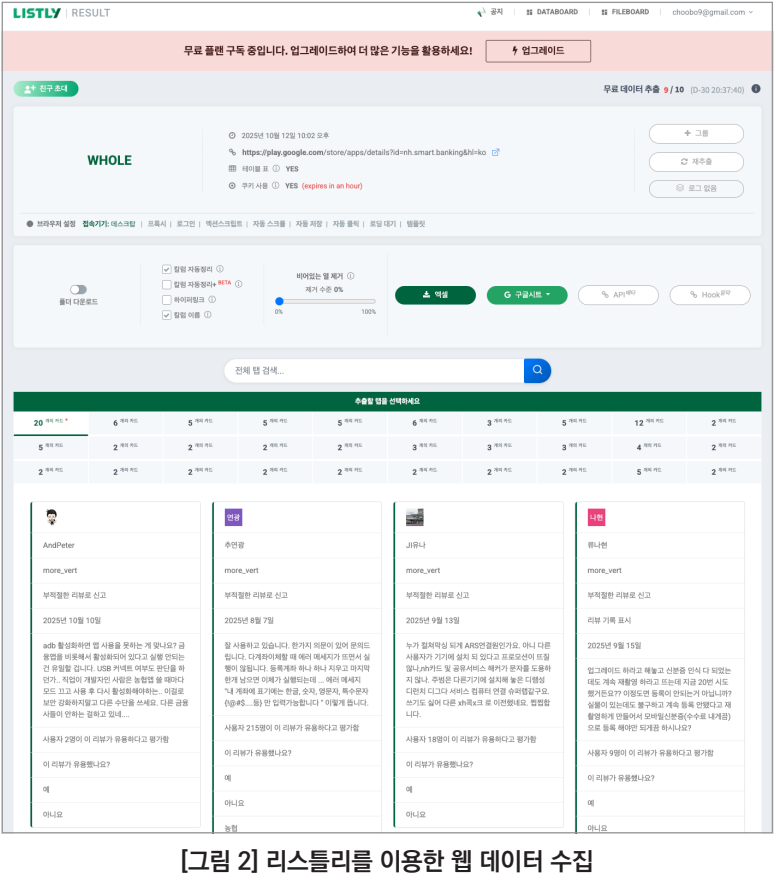Uncheck the 칼럼 자동정리 checkbox
Viewport: 776px width, 881px height.
[166, 269]
